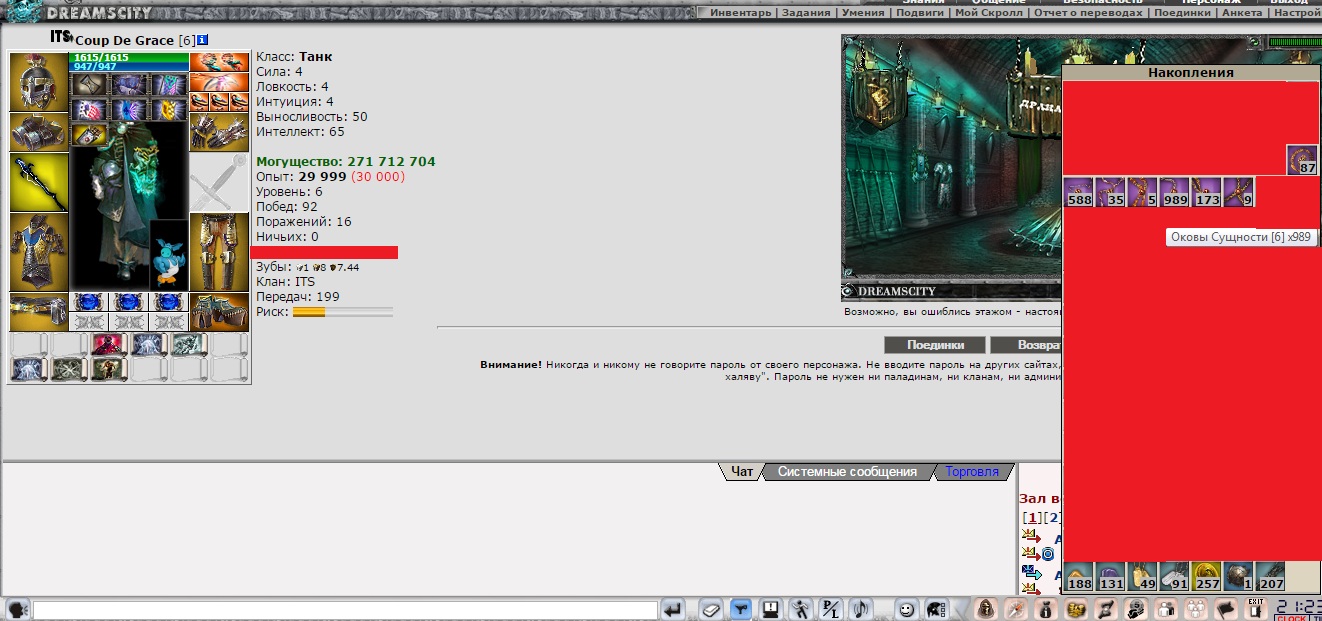Click the clawed gloves equipment slot
Image resolution: width=1322 pixels, height=621 pixels.
click(x=219, y=132)
